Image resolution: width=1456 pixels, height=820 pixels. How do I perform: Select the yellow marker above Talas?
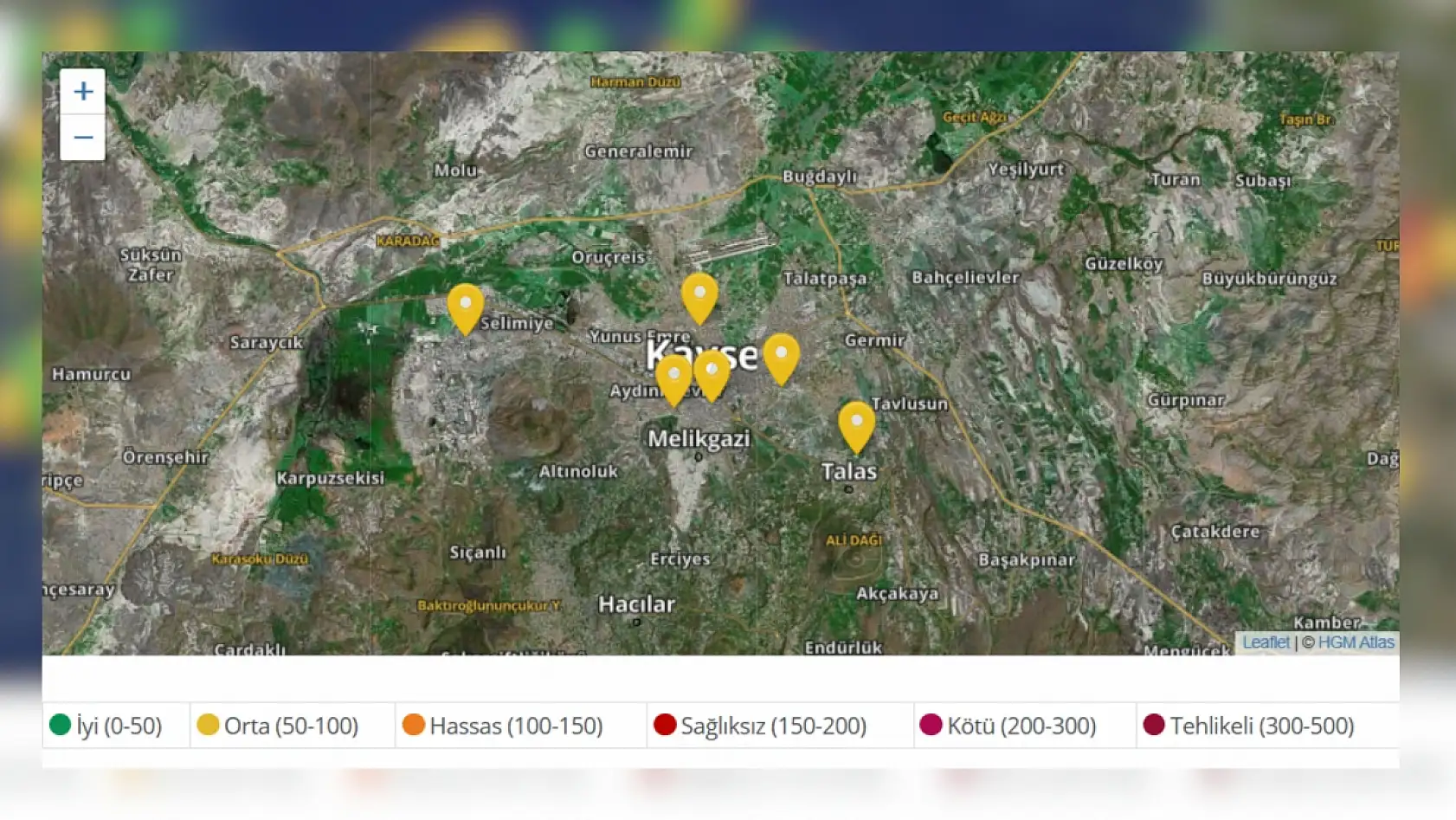pyautogui.click(x=856, y=424)
